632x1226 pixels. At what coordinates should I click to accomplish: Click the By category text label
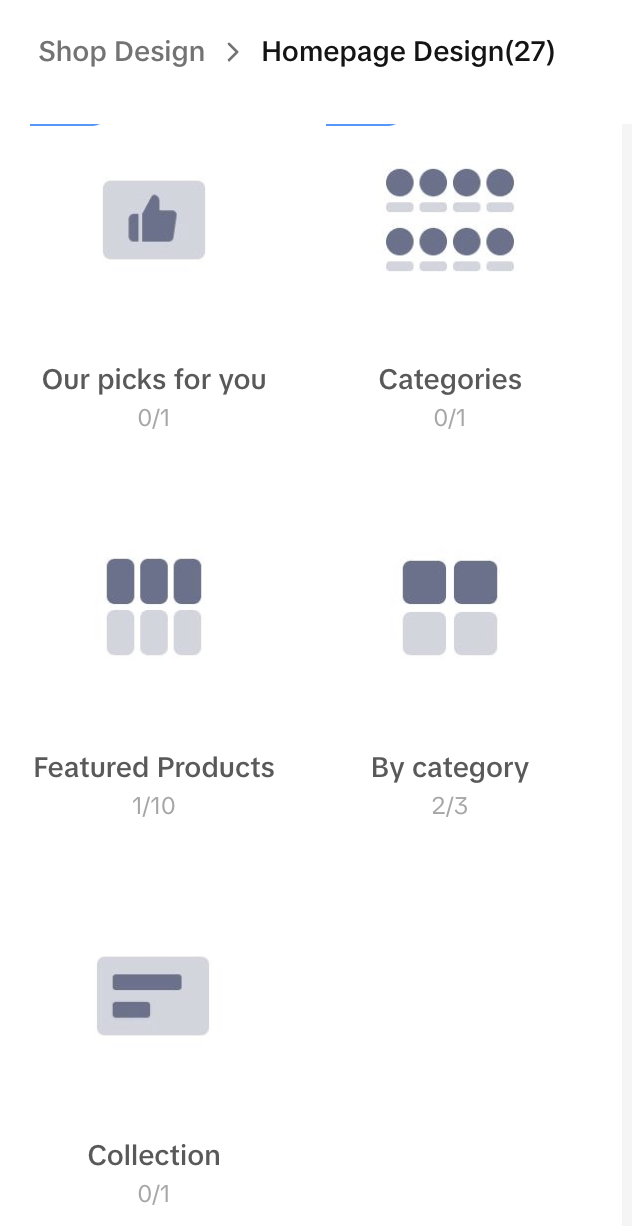coord(450,768)
